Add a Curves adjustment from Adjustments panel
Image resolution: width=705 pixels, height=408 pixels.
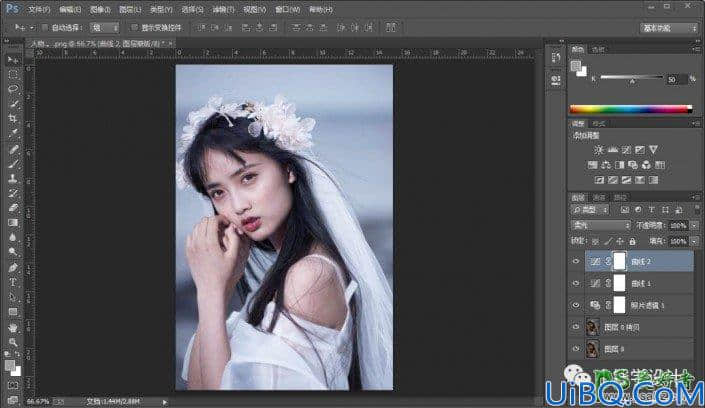click(x=626, y=150)
